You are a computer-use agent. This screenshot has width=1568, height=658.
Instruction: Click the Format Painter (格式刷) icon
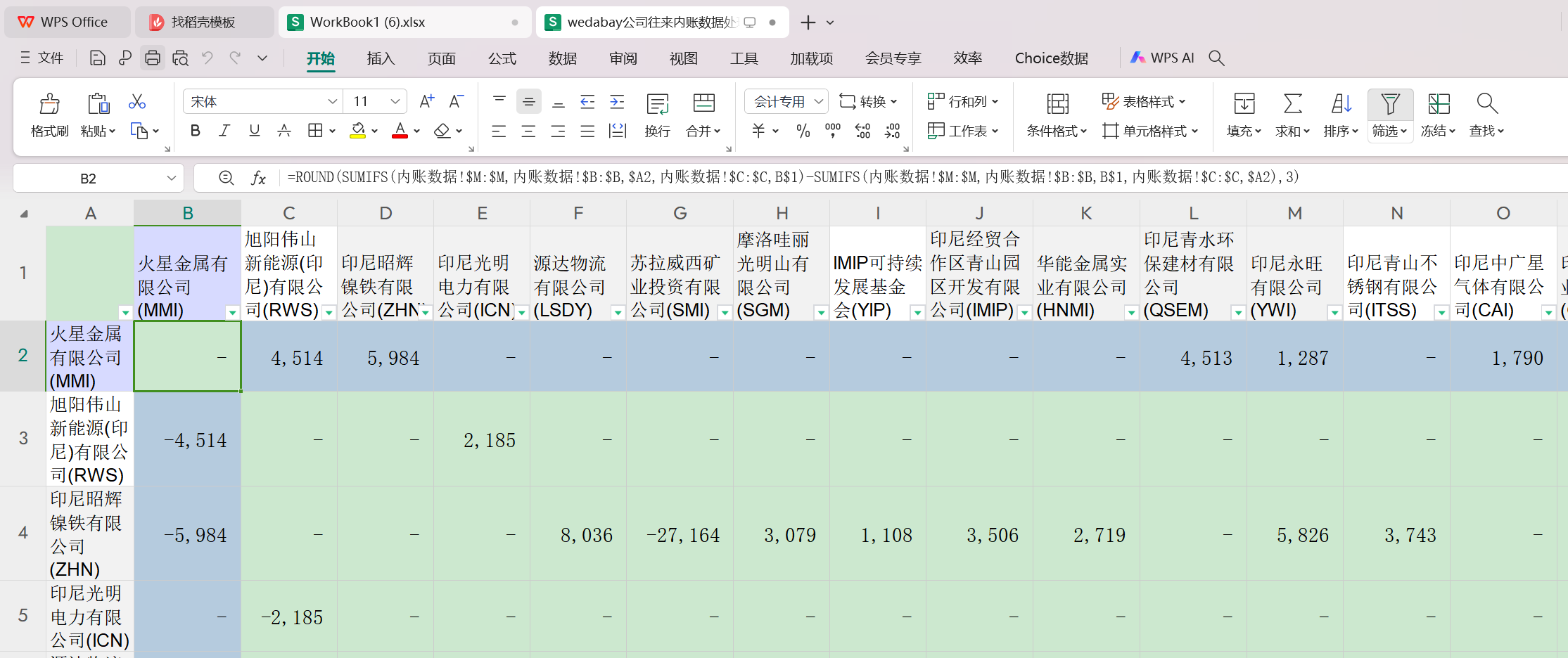[49, 104]
